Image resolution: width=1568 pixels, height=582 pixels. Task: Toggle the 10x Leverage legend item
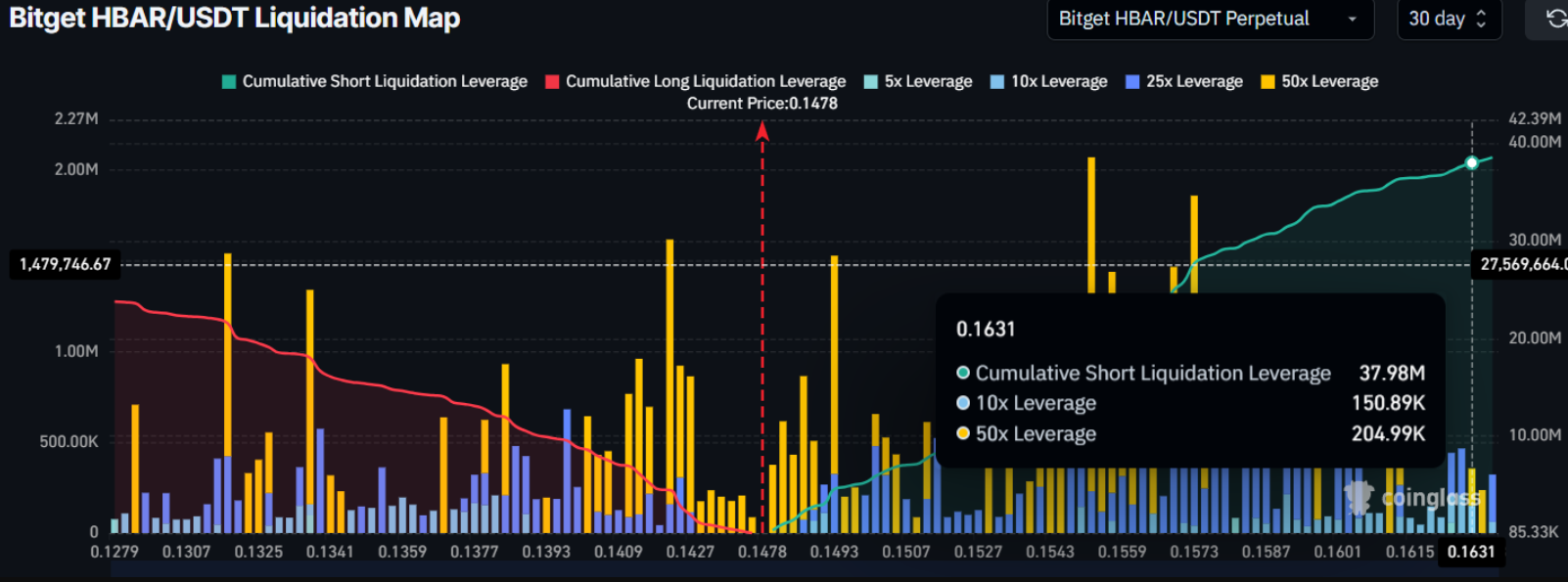click(x=1048, y=81)
